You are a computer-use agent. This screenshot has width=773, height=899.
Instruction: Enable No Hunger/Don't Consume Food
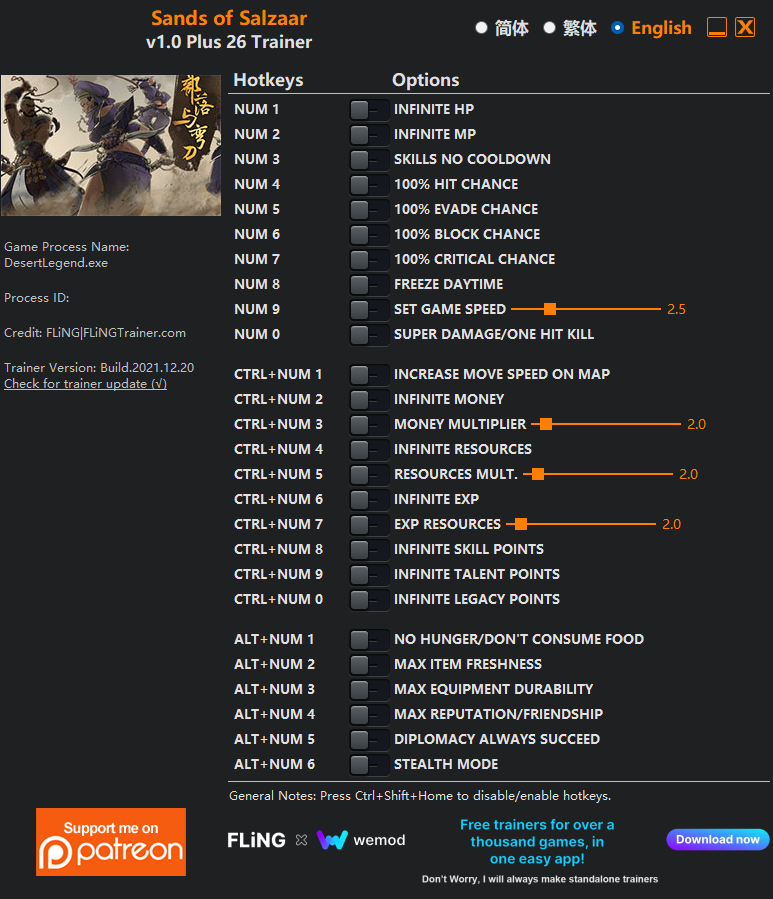(369, 639)
